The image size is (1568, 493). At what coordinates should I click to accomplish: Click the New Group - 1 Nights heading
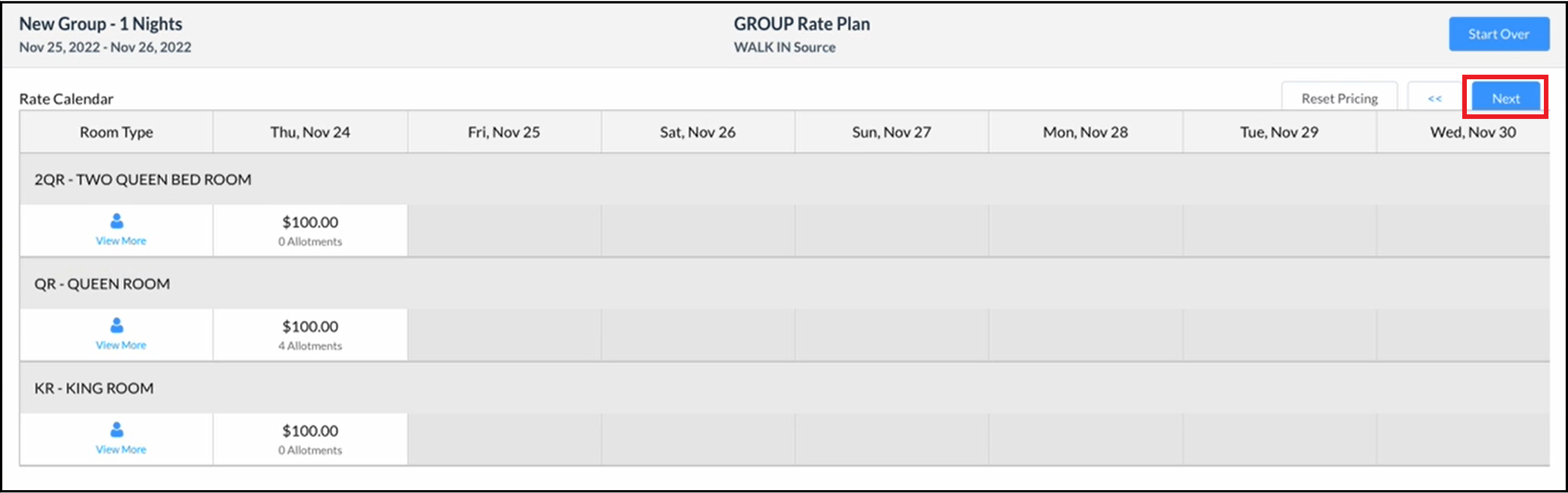tap(101, 24)
